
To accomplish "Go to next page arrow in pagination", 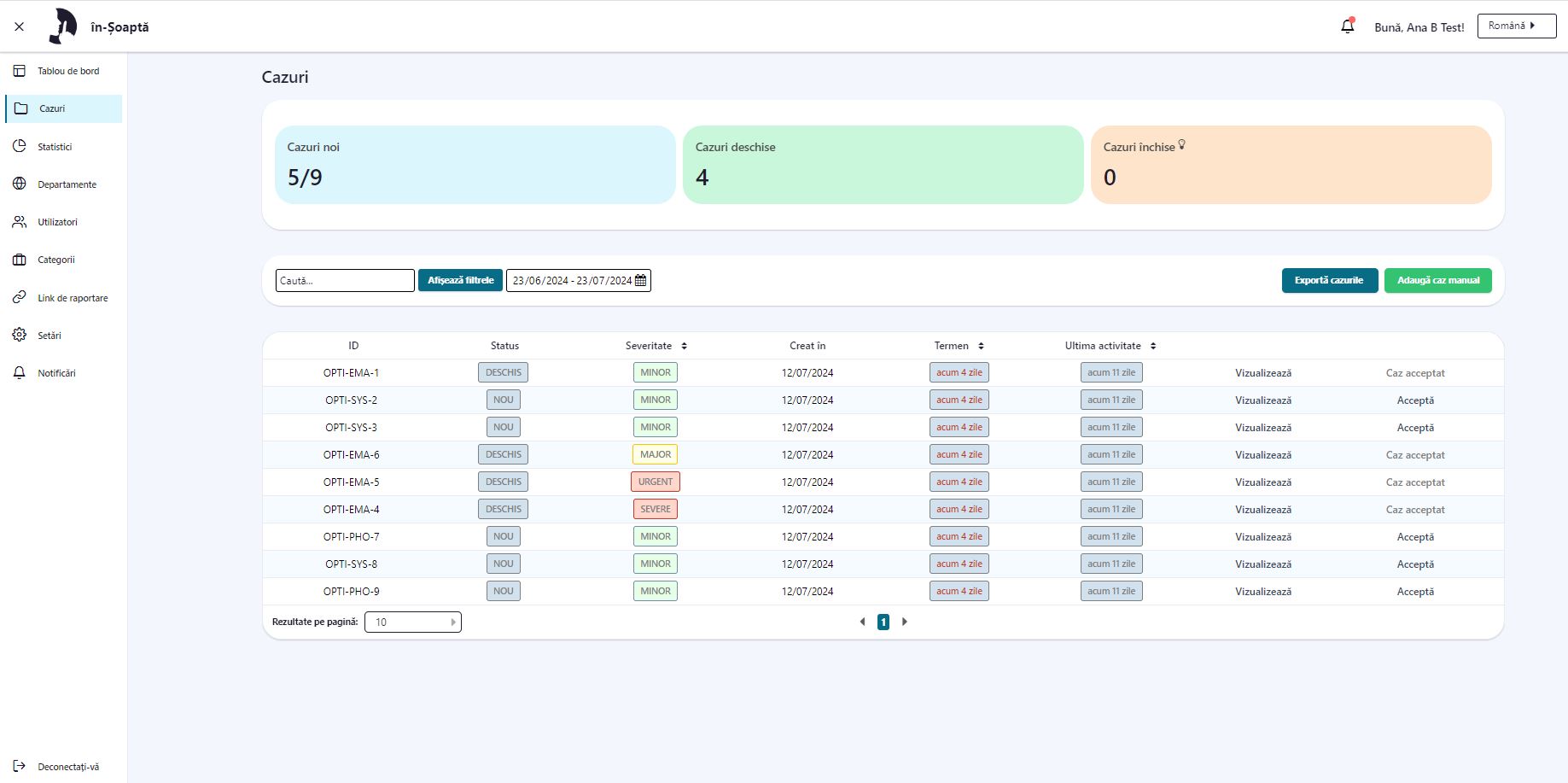I will point(905,622).
